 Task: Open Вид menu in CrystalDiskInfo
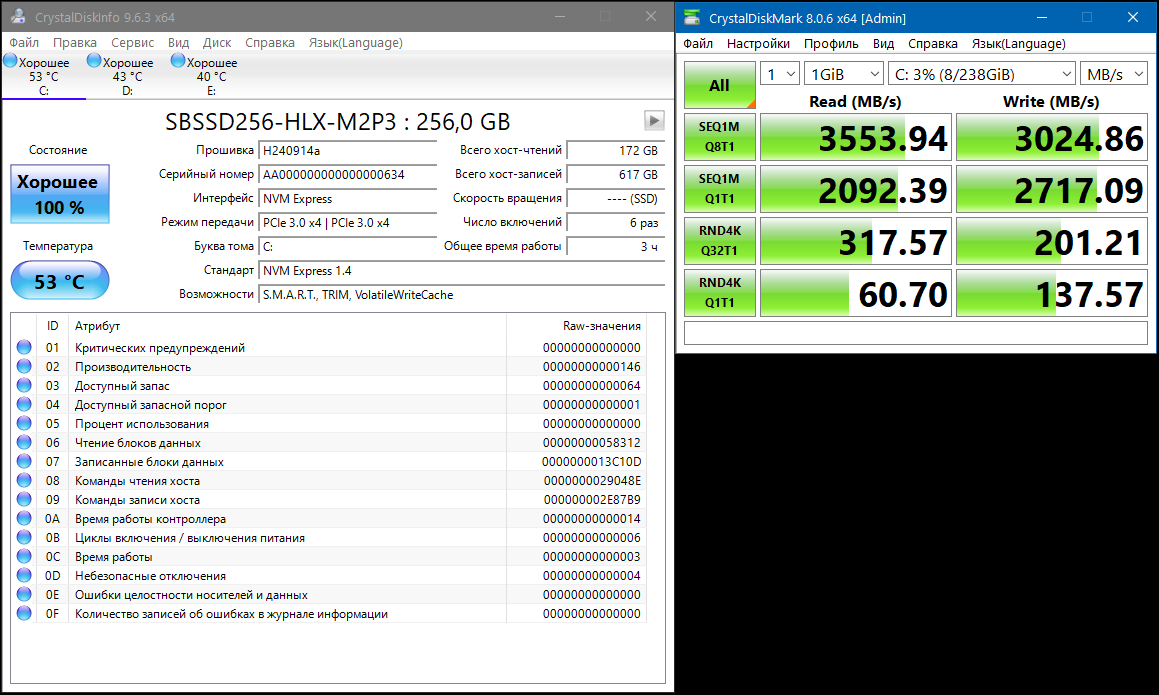click(178, 43)
